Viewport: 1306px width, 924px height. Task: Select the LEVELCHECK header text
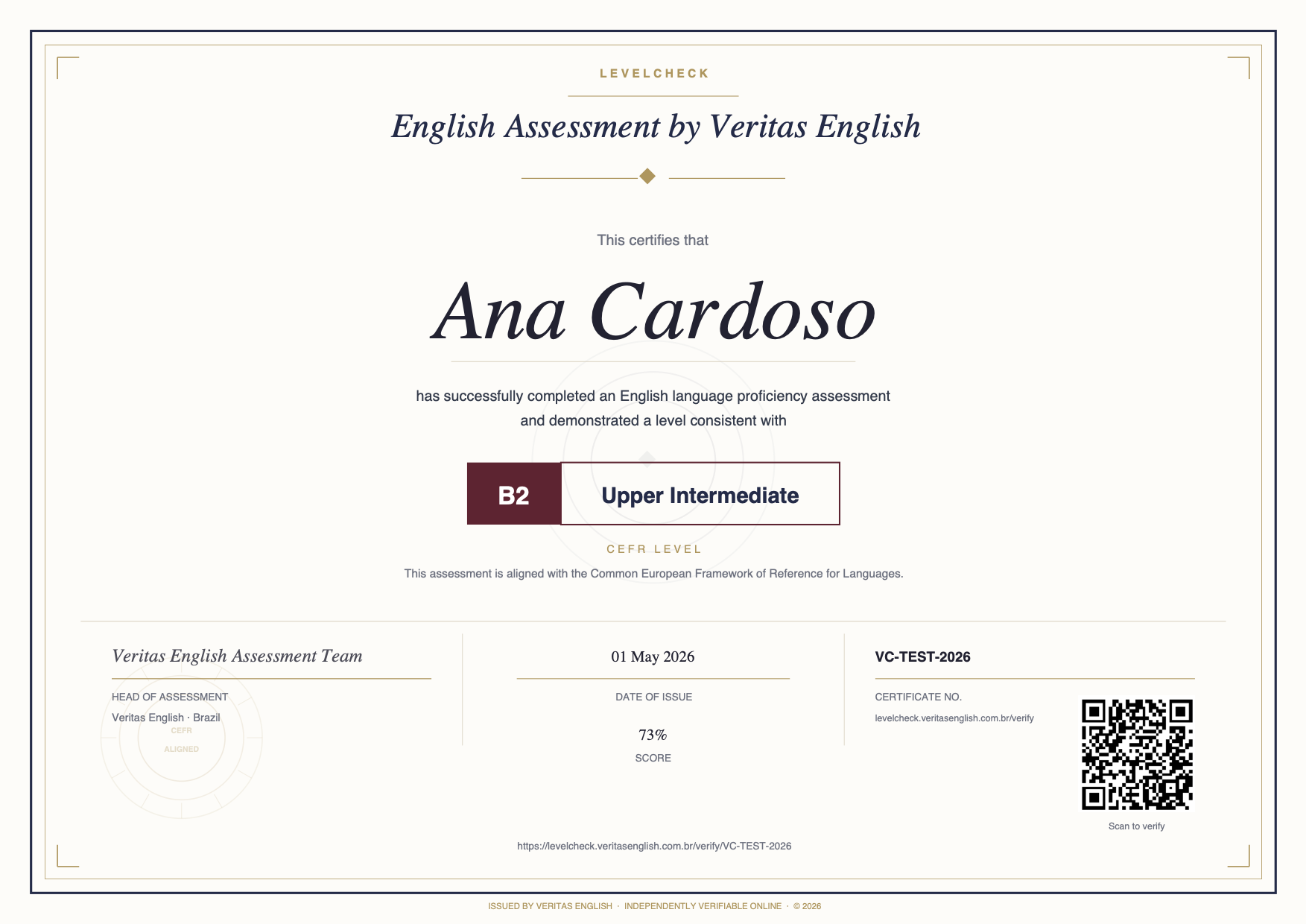(x=654, y=73)
